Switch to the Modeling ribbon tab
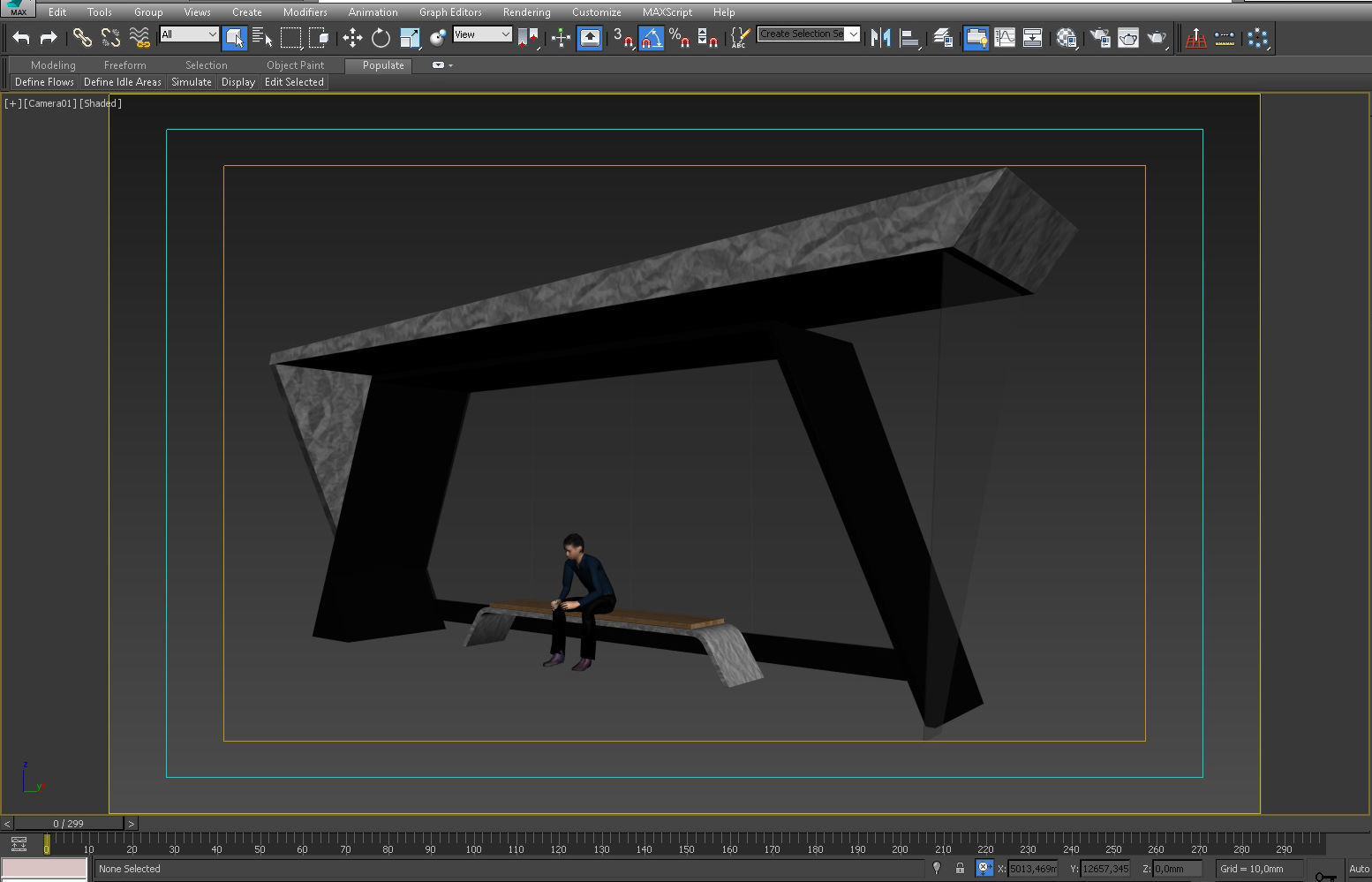The height and width of the screenshot is (882, 1372). click(x=53, y=65)
